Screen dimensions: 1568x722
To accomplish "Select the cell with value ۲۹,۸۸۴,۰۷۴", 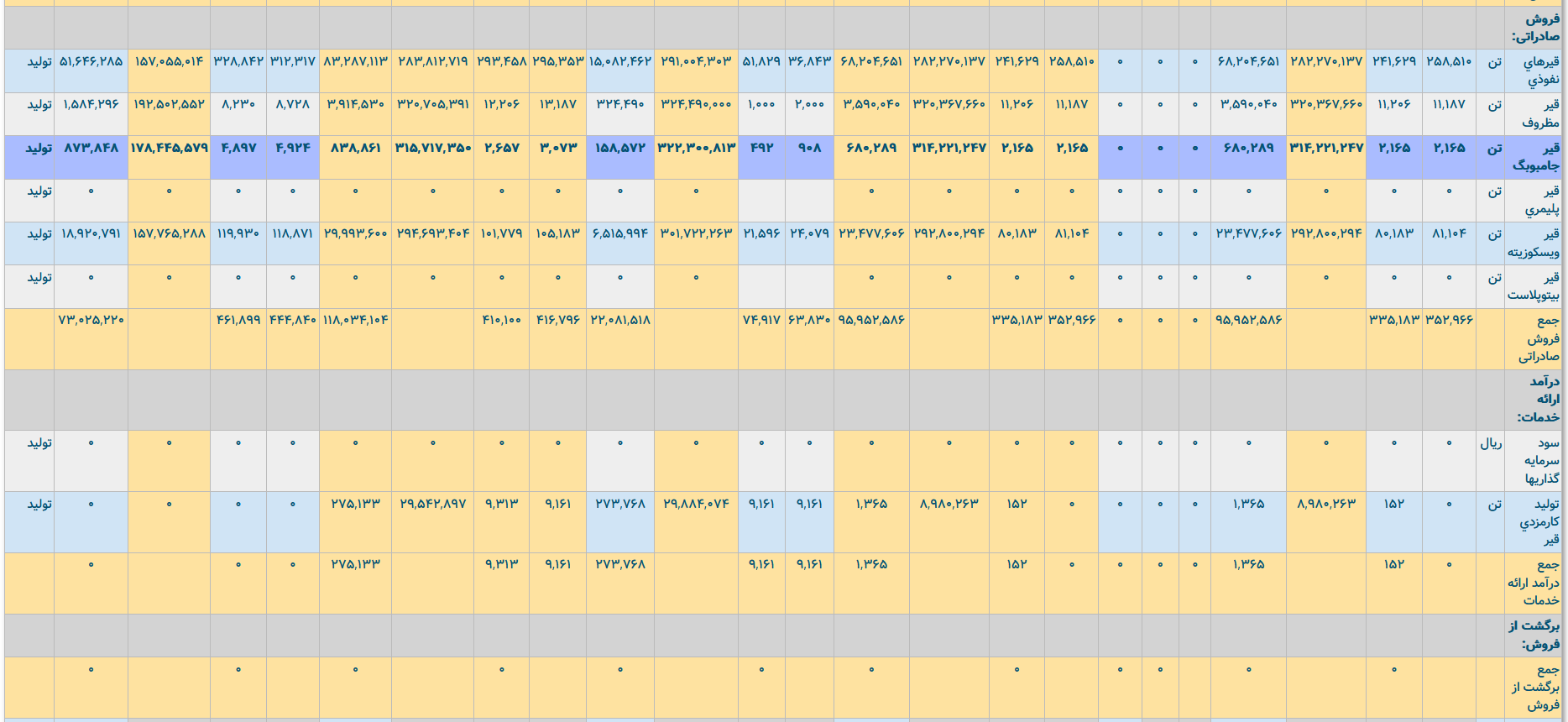I will tap(696, 504).
